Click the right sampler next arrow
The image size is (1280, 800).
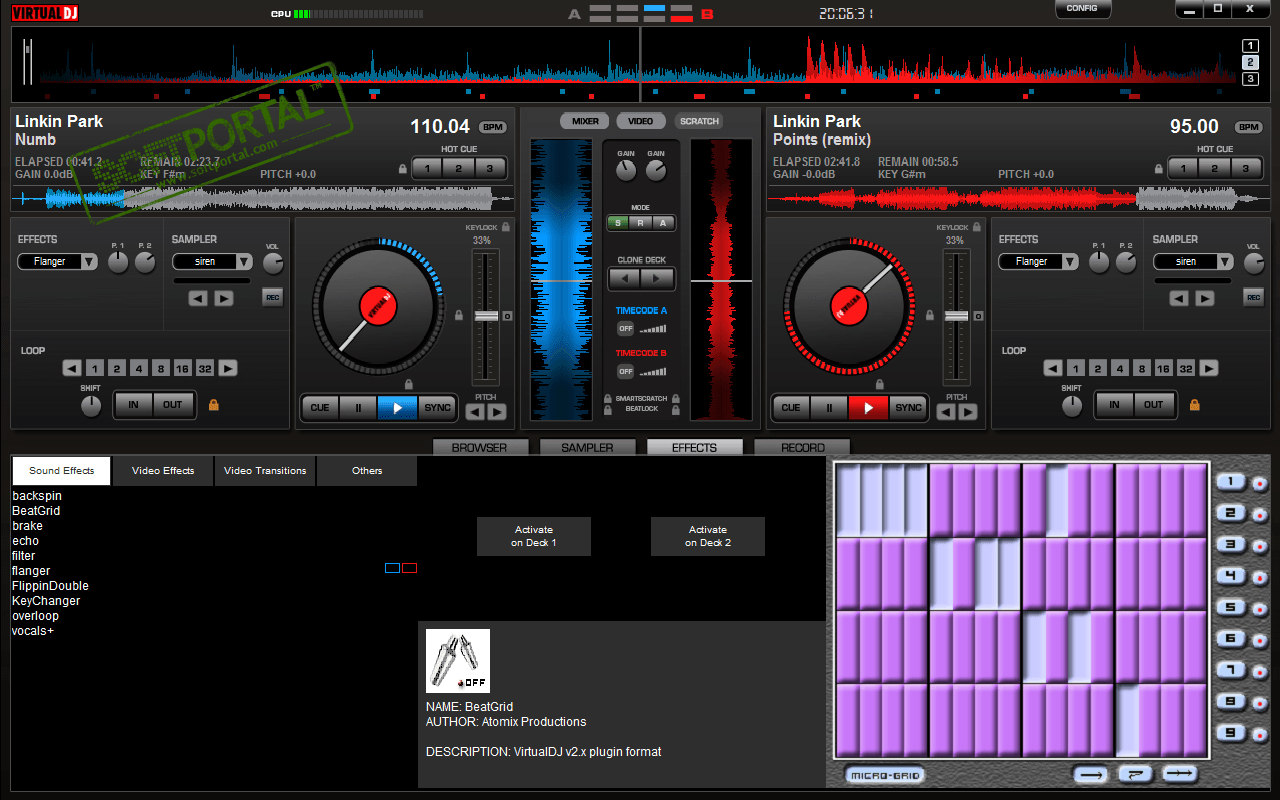click(1205, 298)
